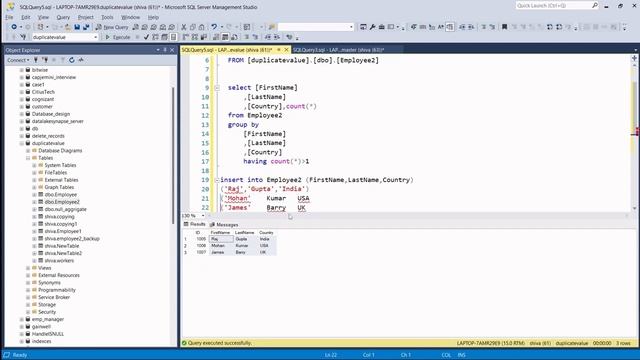Open the Connect dropdown in Object Explorer
This screenshot has height=360, width=640.
pos(18,60)
